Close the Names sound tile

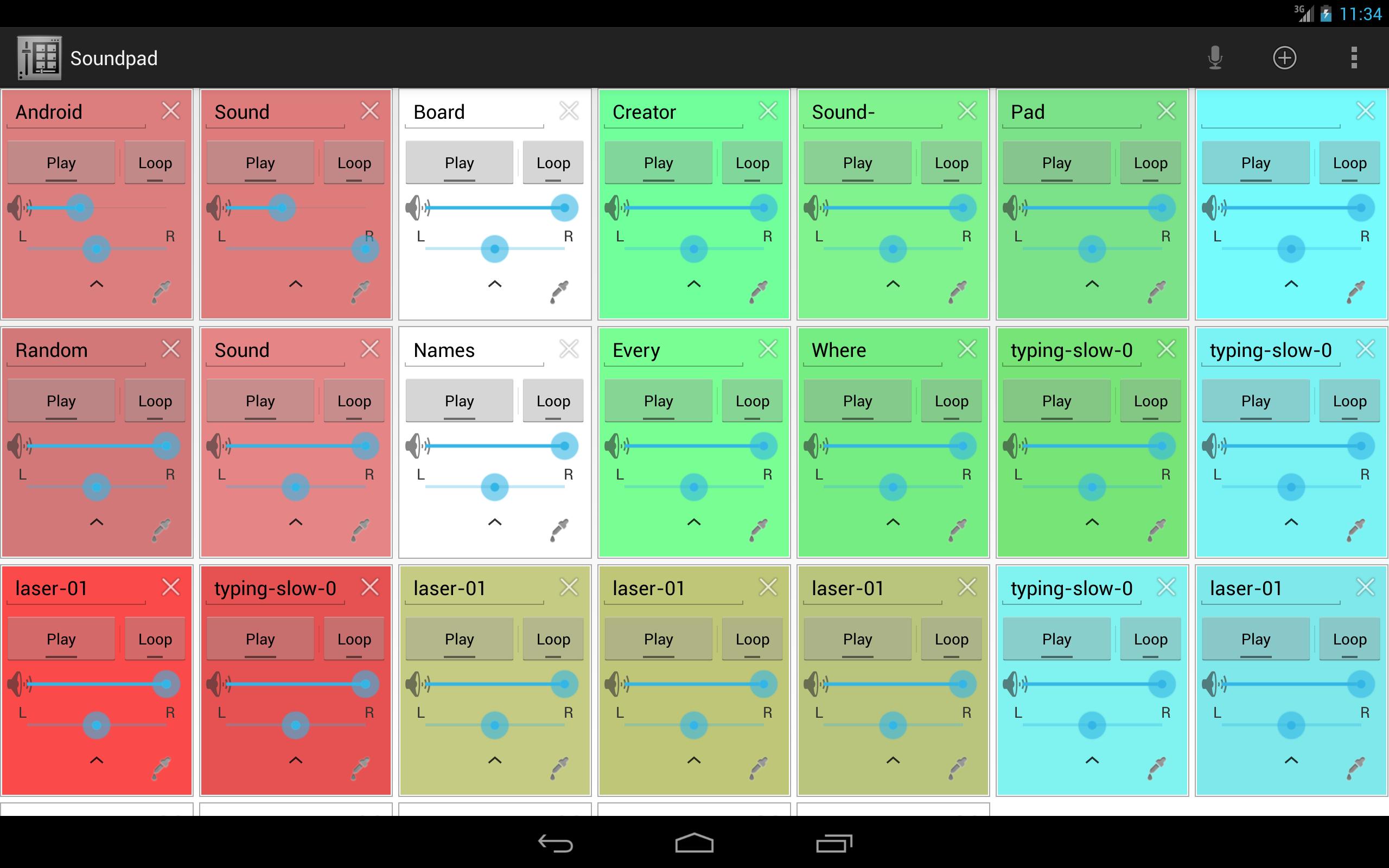pos(568,350)
